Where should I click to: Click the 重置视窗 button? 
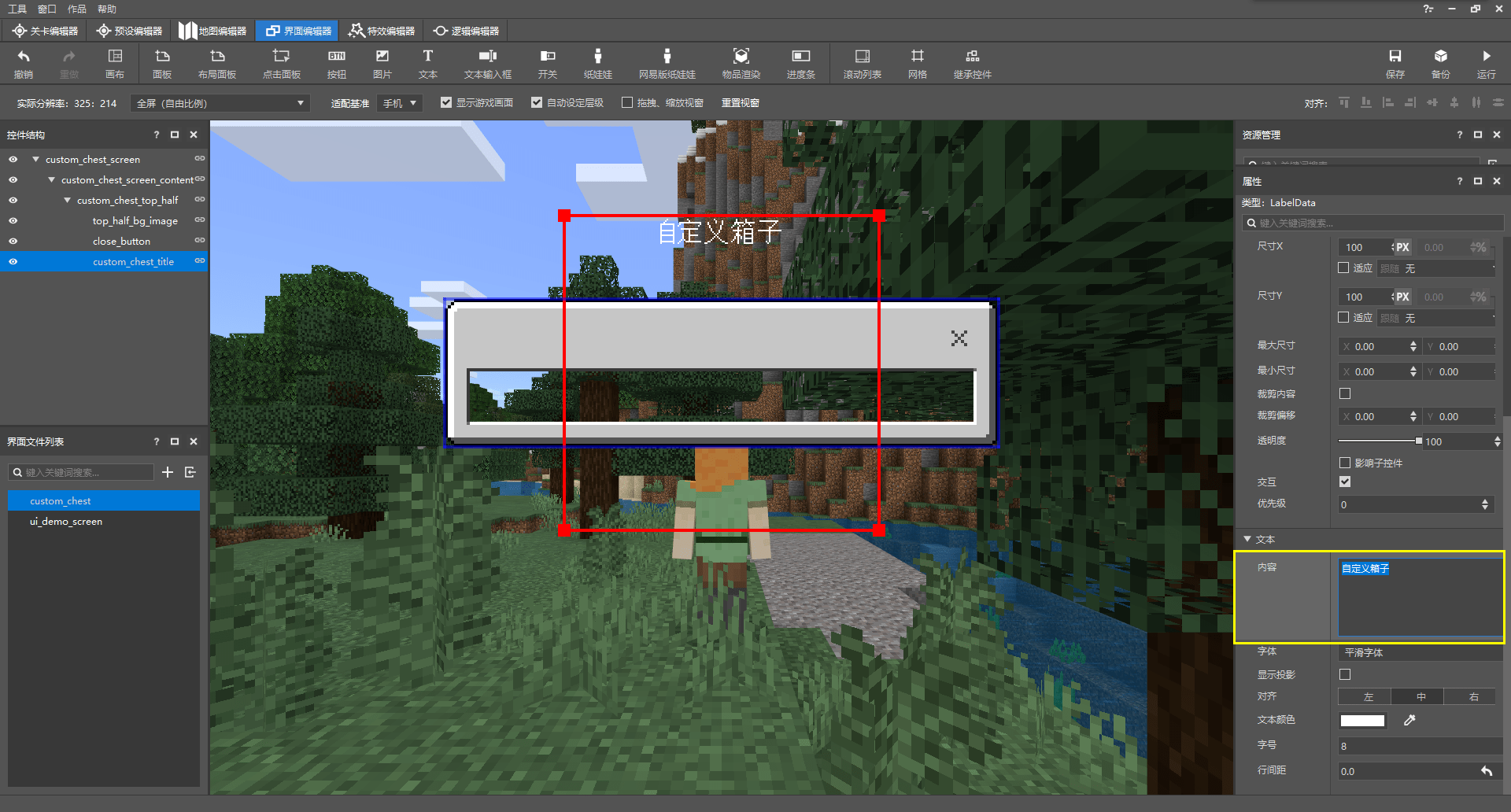(x=741, y=102)
